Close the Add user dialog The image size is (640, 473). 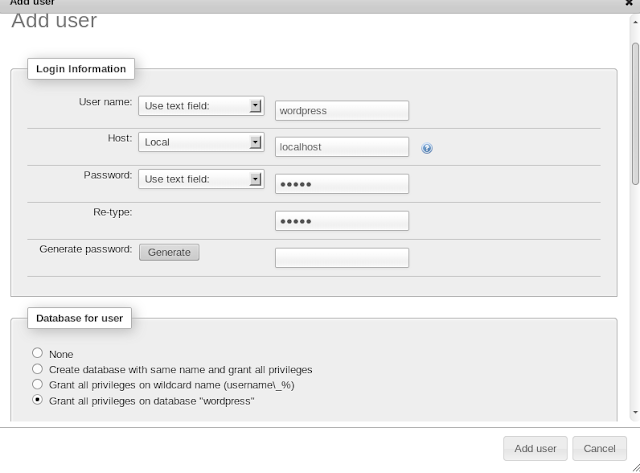tap(629, 3)
